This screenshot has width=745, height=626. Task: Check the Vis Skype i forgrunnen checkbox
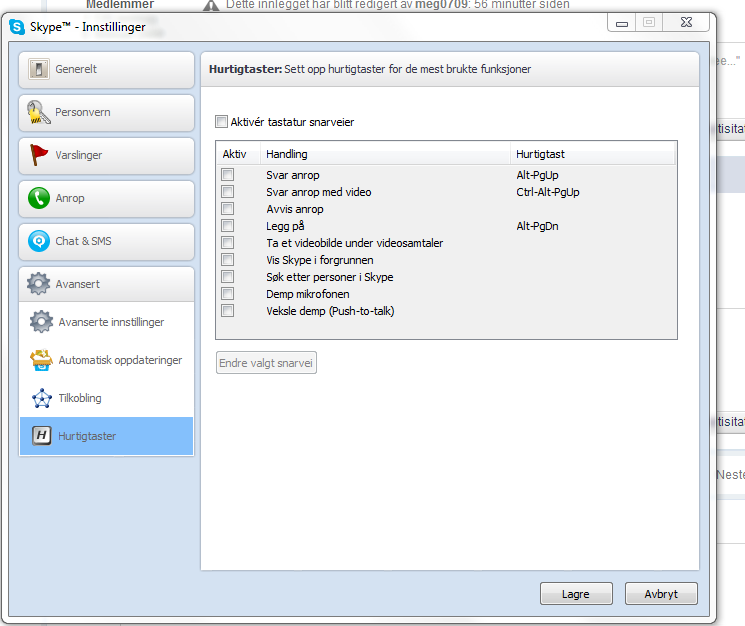(228, 259)
